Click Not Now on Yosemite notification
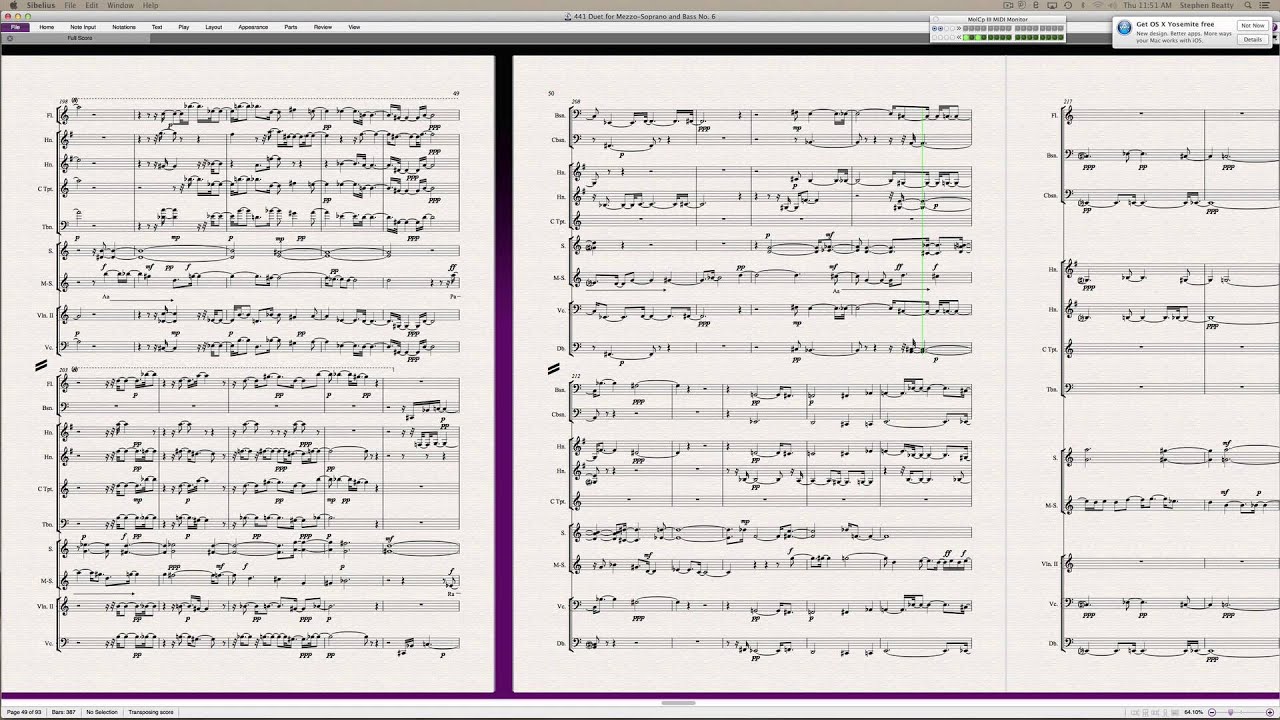The width and height of the screenshot is (1280, 720). click(1253, 25)
